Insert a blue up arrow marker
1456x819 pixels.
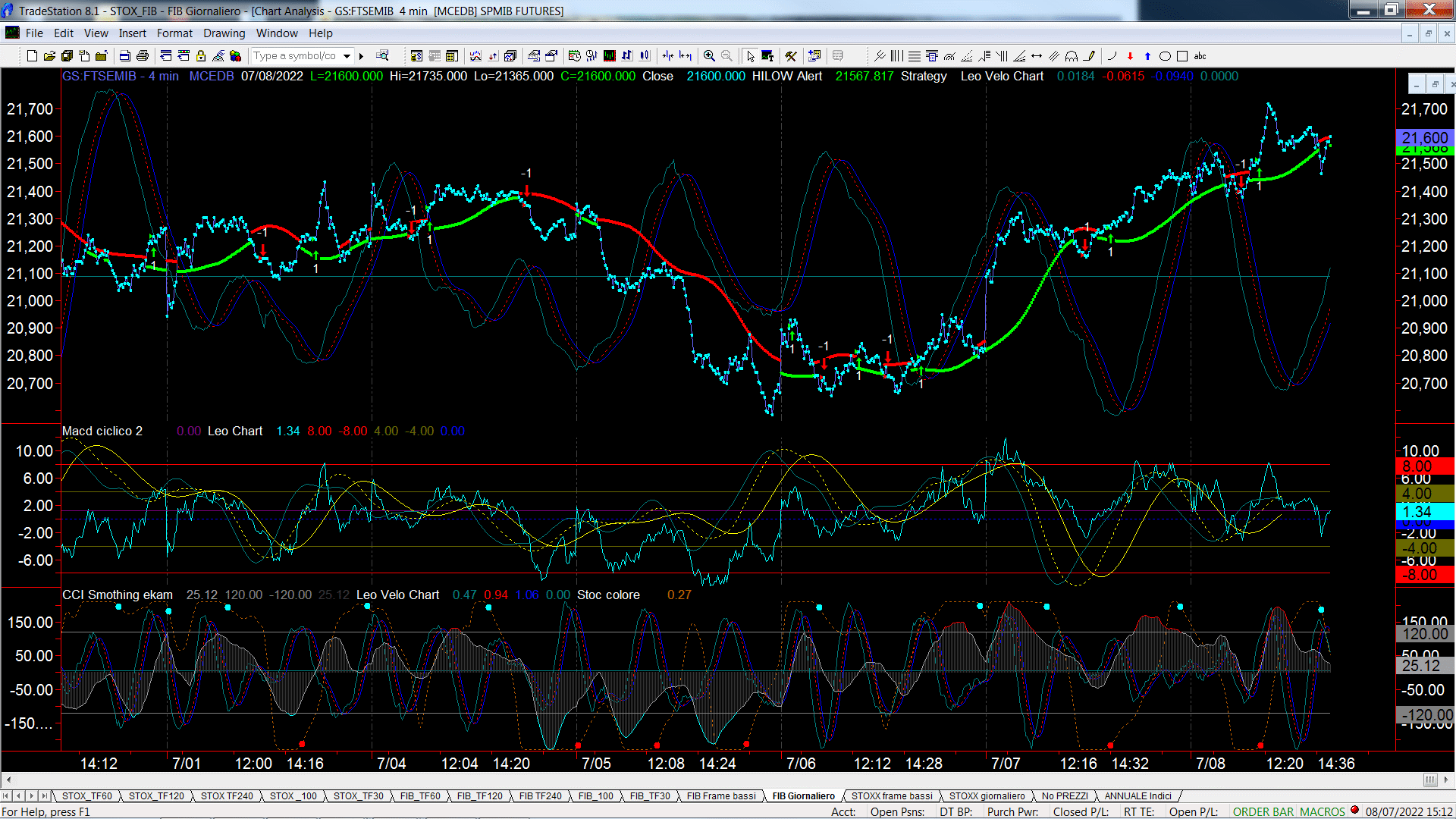[1147, 56]
